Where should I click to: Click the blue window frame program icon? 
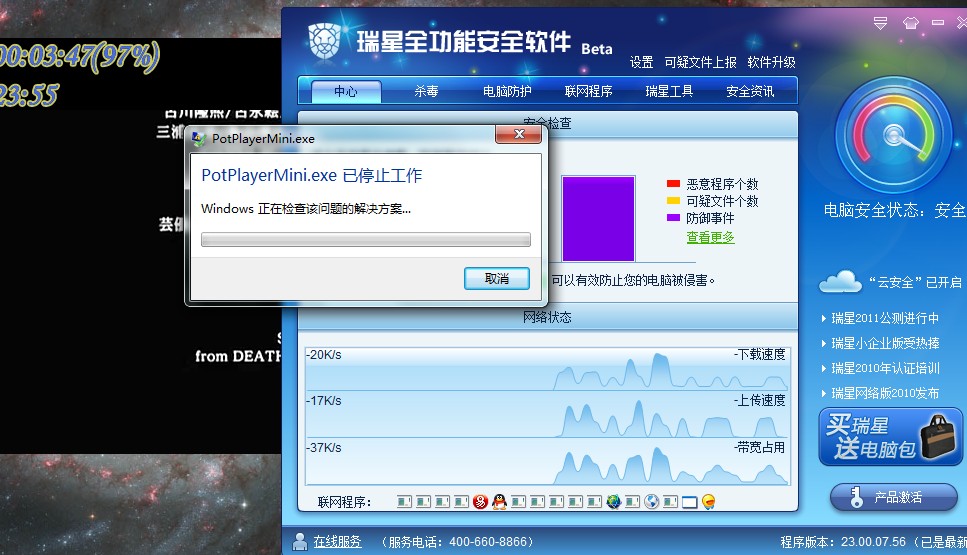point(689,503)
